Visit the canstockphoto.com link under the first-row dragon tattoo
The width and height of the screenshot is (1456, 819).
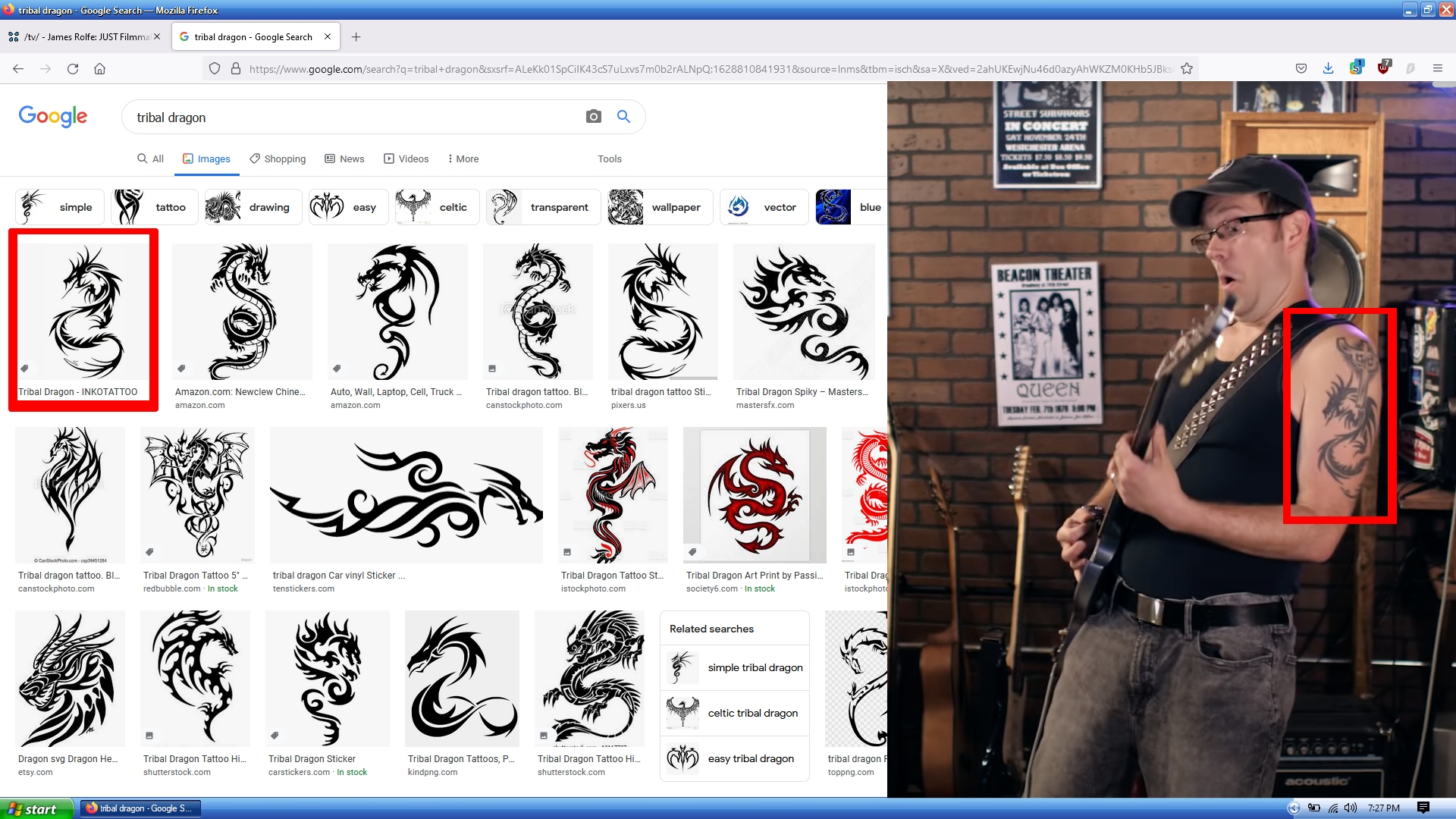[x=524, y=405]
